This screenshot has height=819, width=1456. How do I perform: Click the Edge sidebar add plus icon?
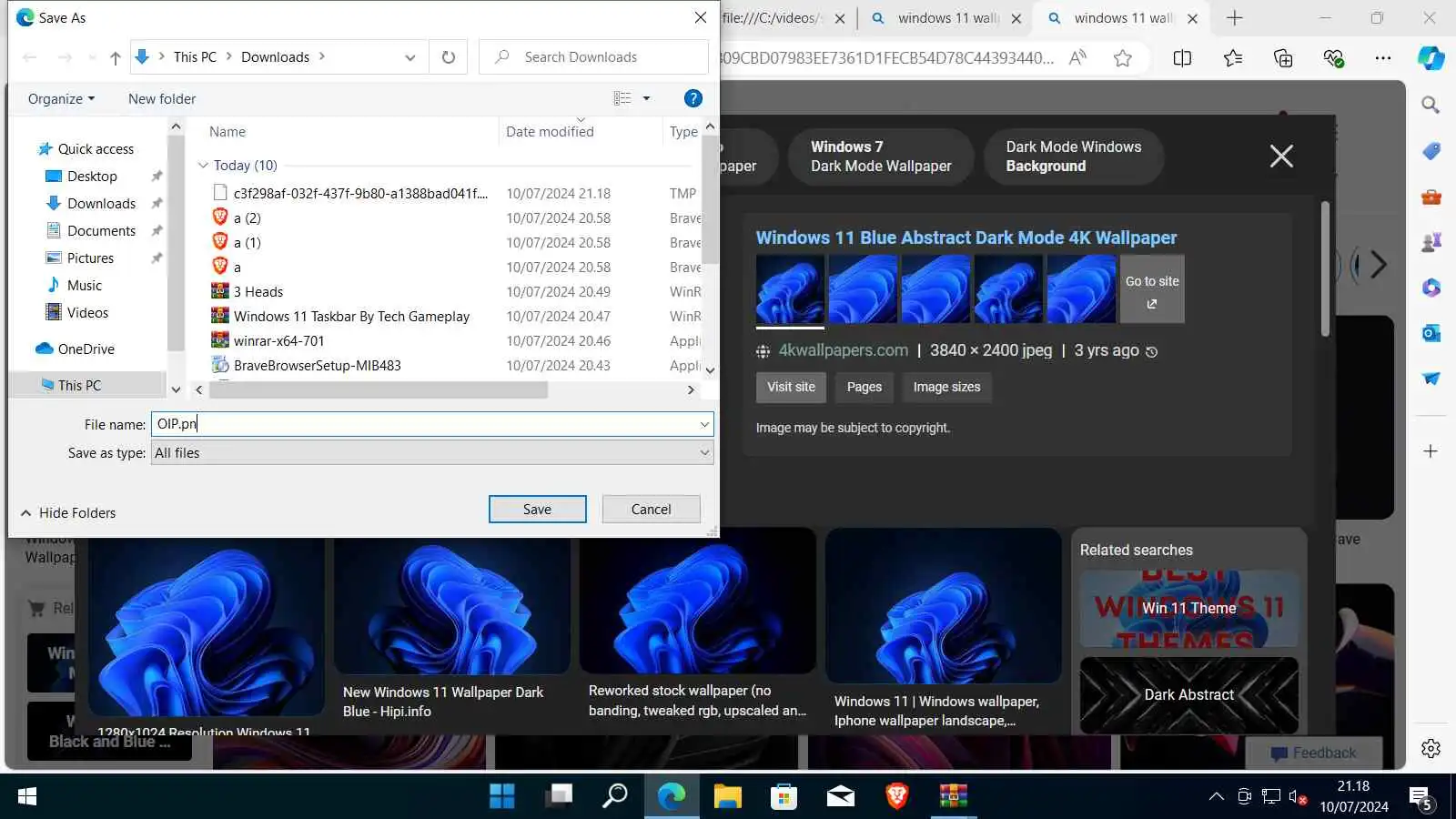1431,451
